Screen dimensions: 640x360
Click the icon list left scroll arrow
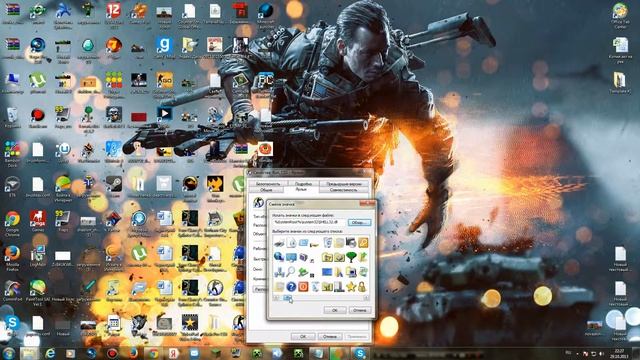coord(276,298)
